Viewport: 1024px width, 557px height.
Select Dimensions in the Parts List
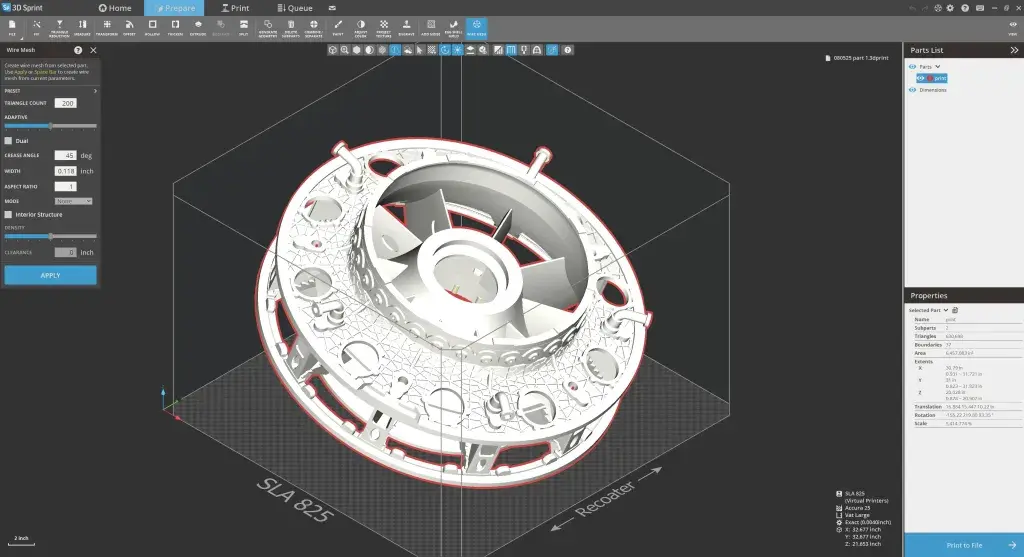[x=933, y=90]
